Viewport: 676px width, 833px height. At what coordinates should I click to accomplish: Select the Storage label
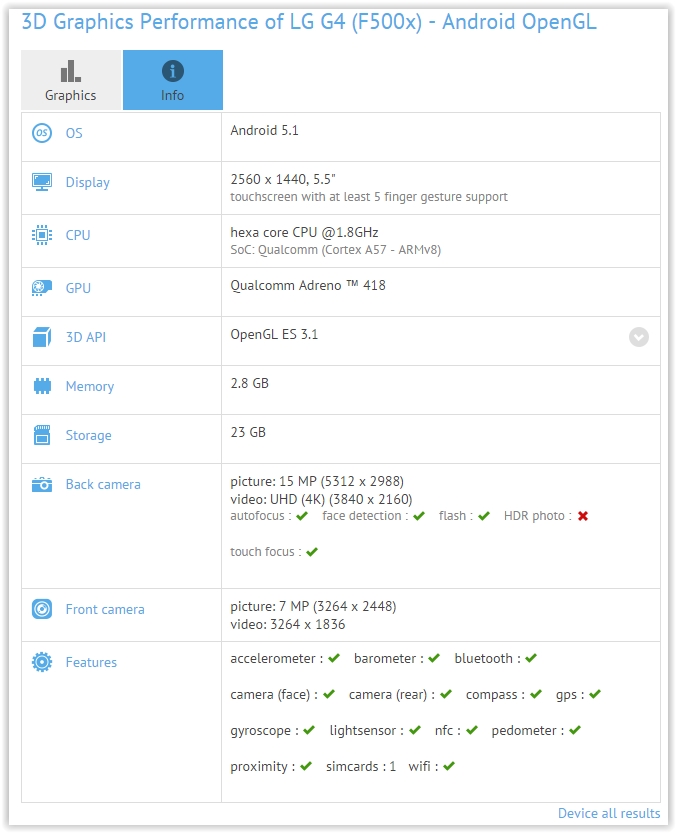[89, 436]
